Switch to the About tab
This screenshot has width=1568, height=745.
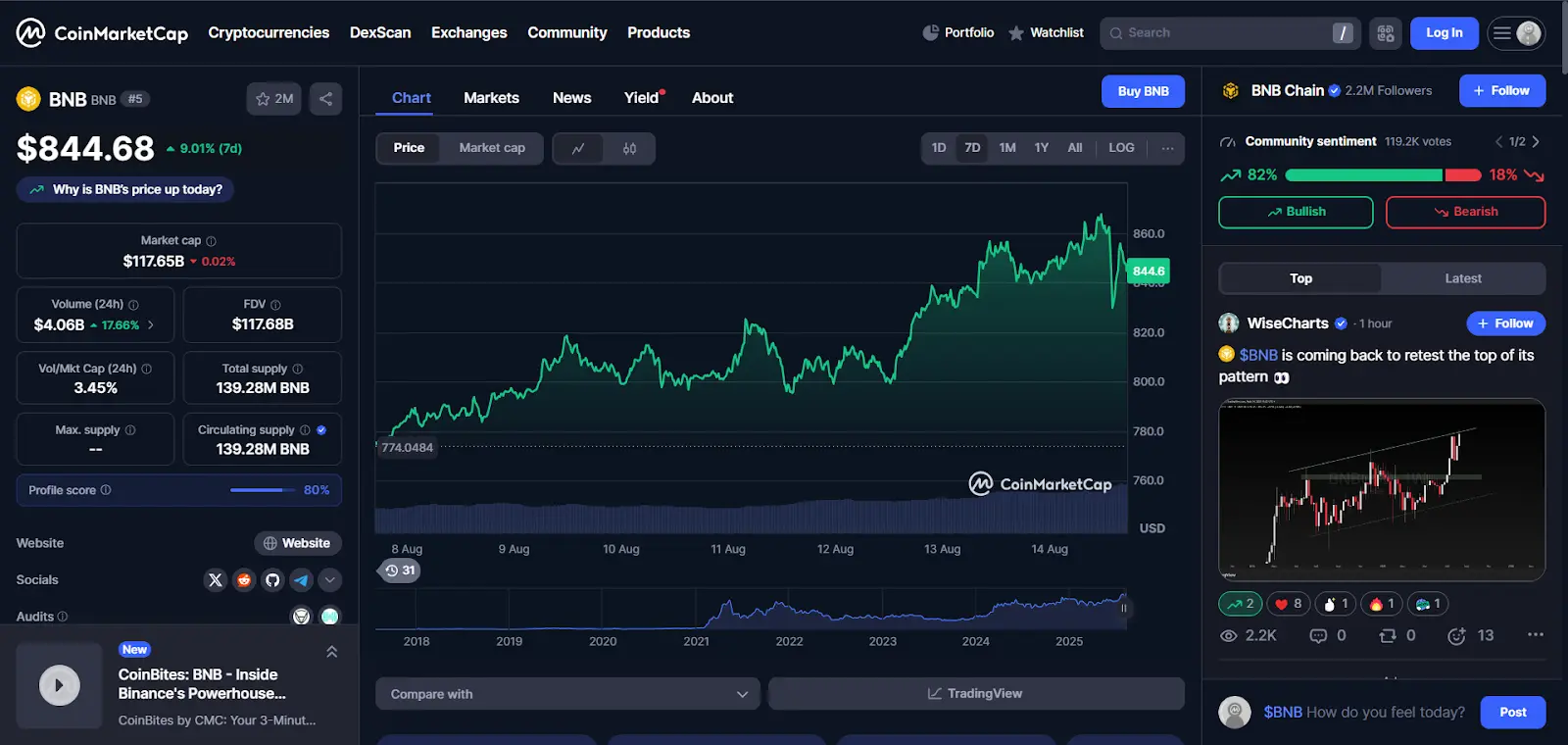712,98
